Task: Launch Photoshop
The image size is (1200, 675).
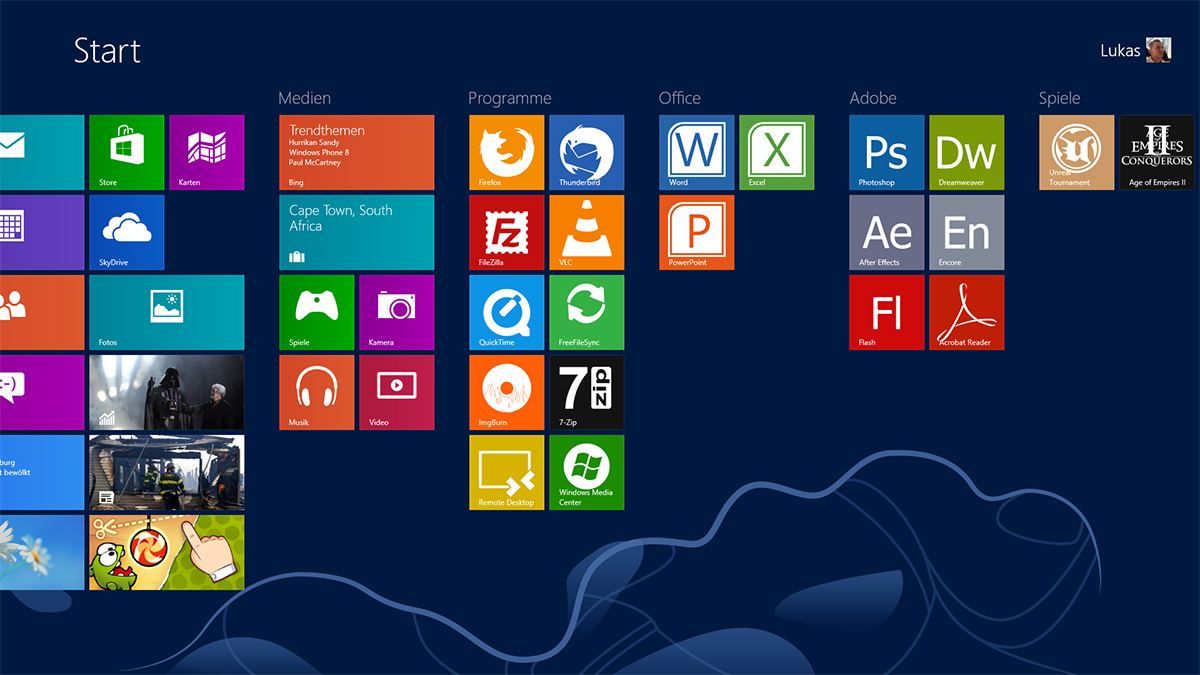Action: (886, 152)
